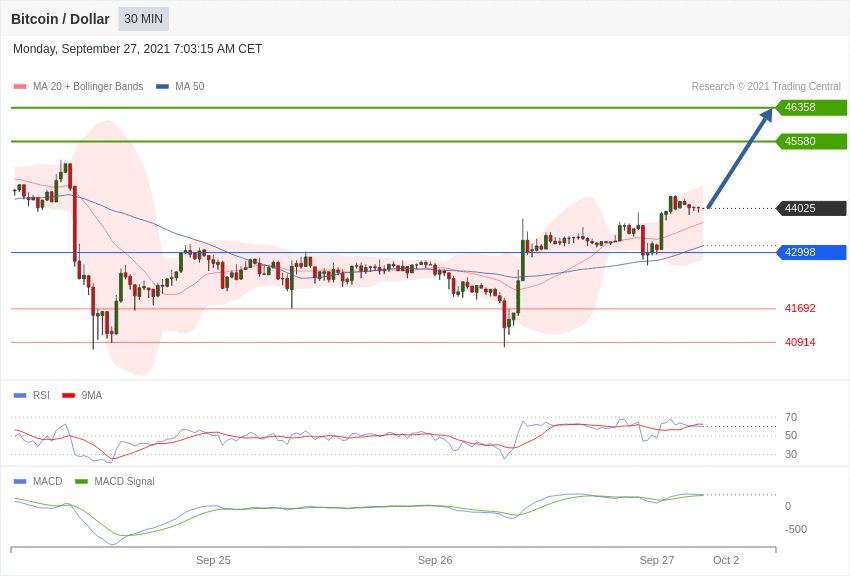Click the Sep 25 date axis label
The width and height of the screenshot is (850, 576).
[x=213, y=560]
